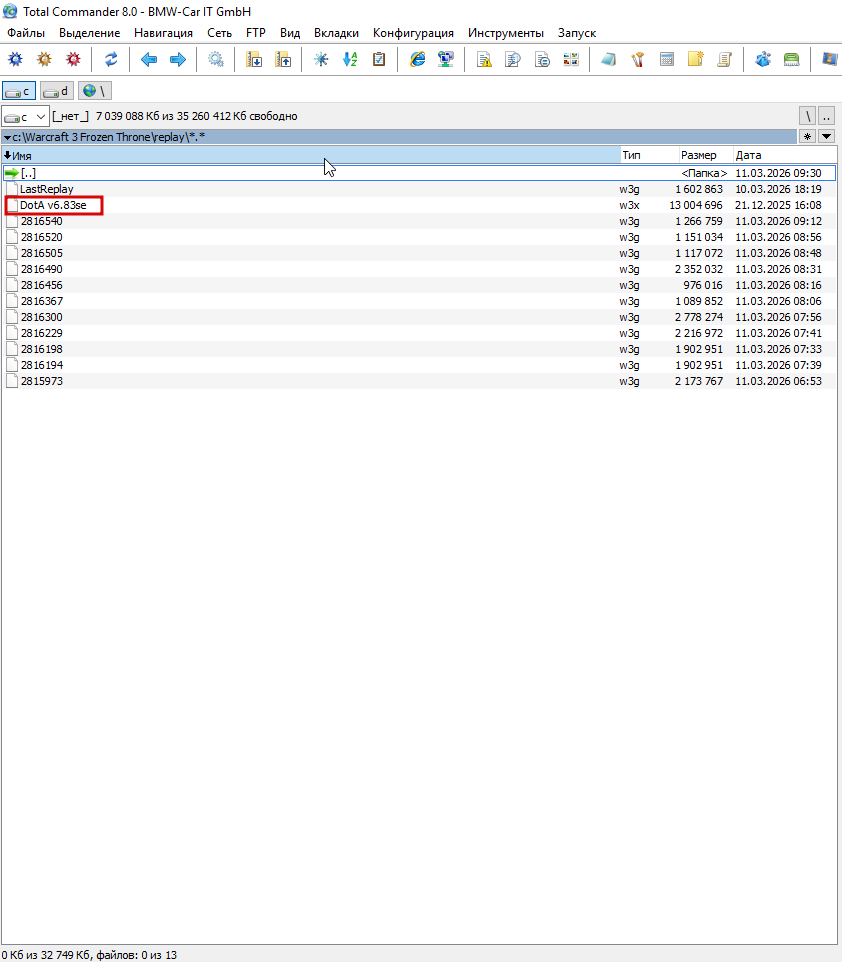Open the Internet Explorer icon in toolbar

point(417,60)
